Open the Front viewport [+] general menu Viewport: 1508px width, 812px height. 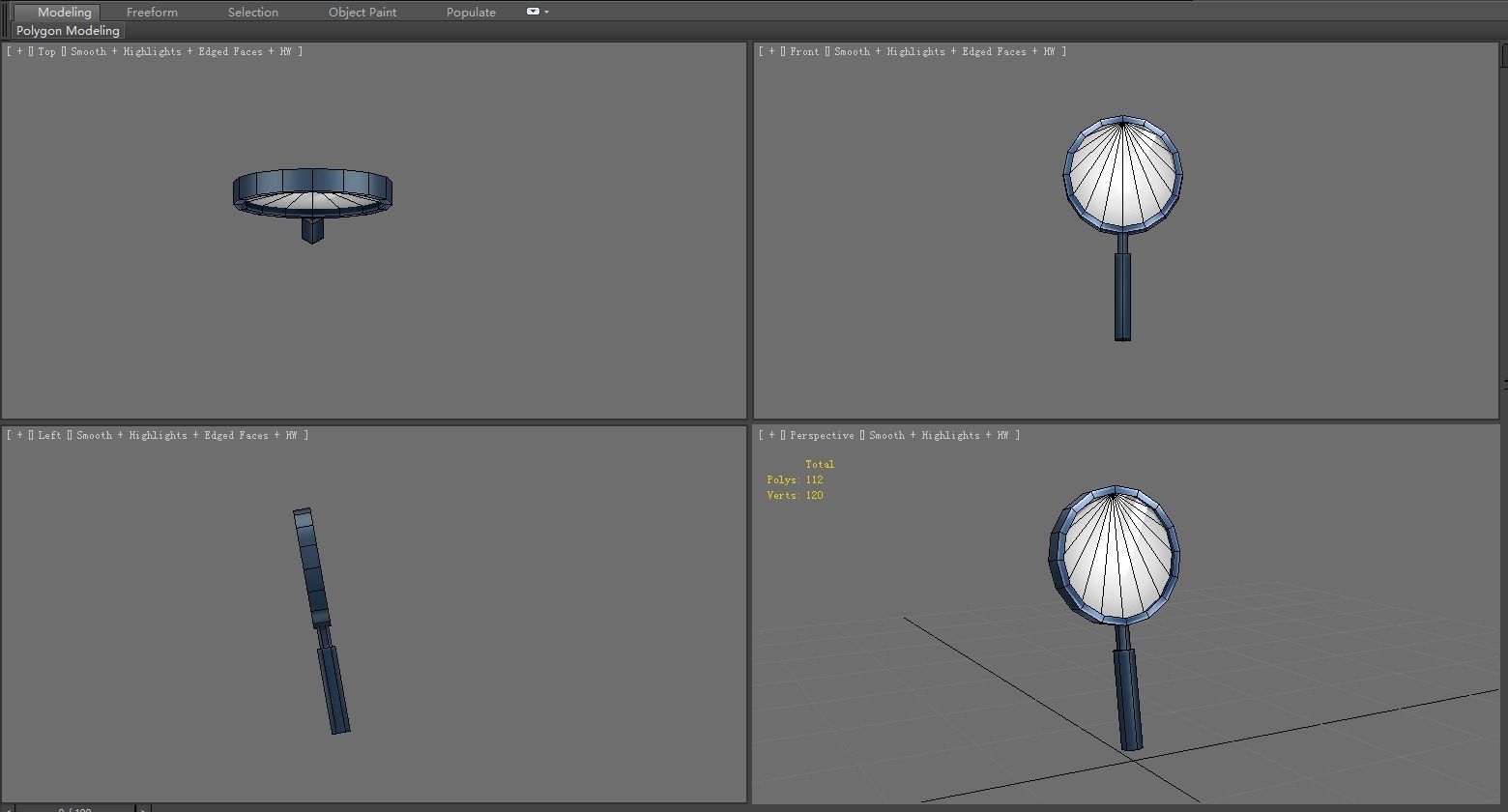pos(771,51)
